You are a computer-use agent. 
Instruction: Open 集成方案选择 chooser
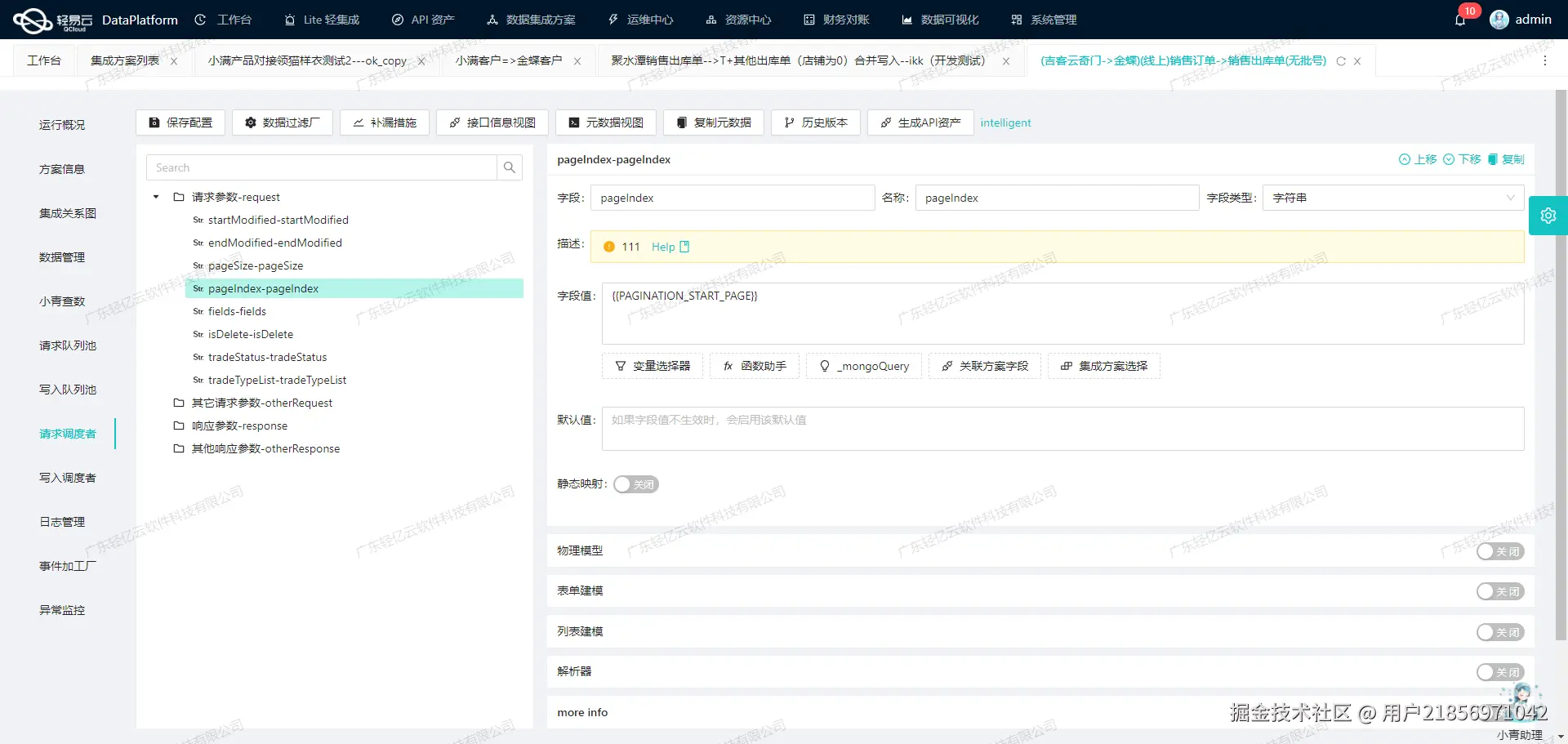click(1103, 366)
